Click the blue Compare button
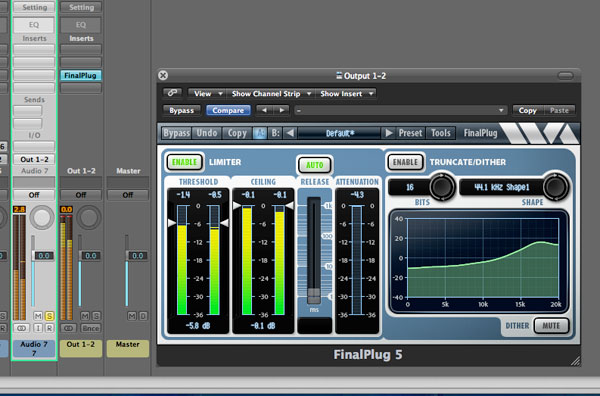Image resolution: width=600 pixels, height=396 pixels. point(228,110)
